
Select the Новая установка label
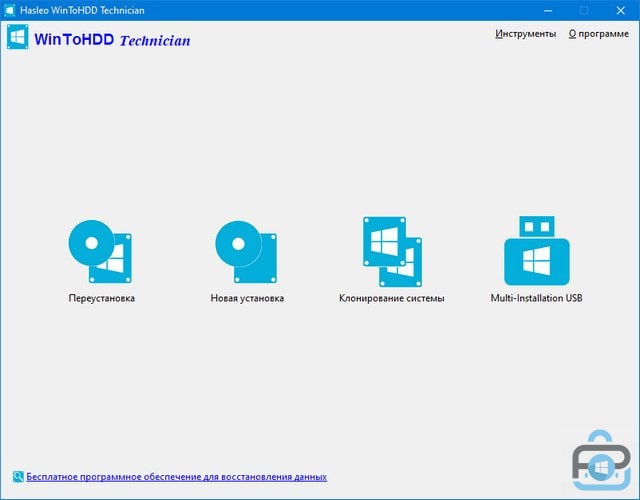pos(247,298)
